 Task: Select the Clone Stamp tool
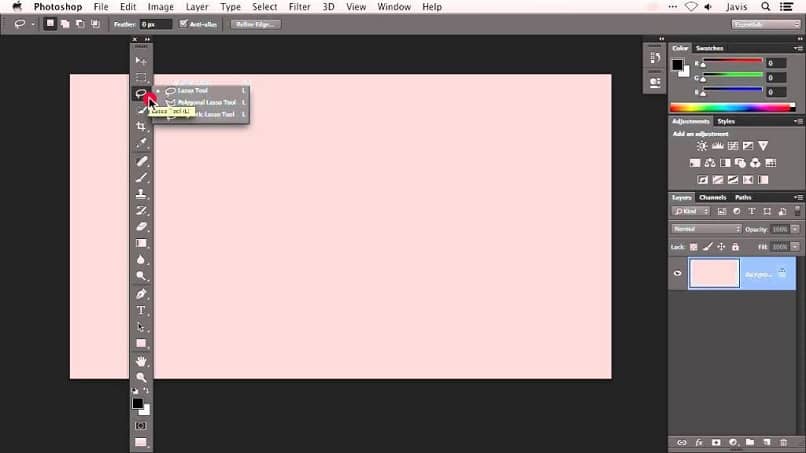pyautogui.click(x=141, y=194)
